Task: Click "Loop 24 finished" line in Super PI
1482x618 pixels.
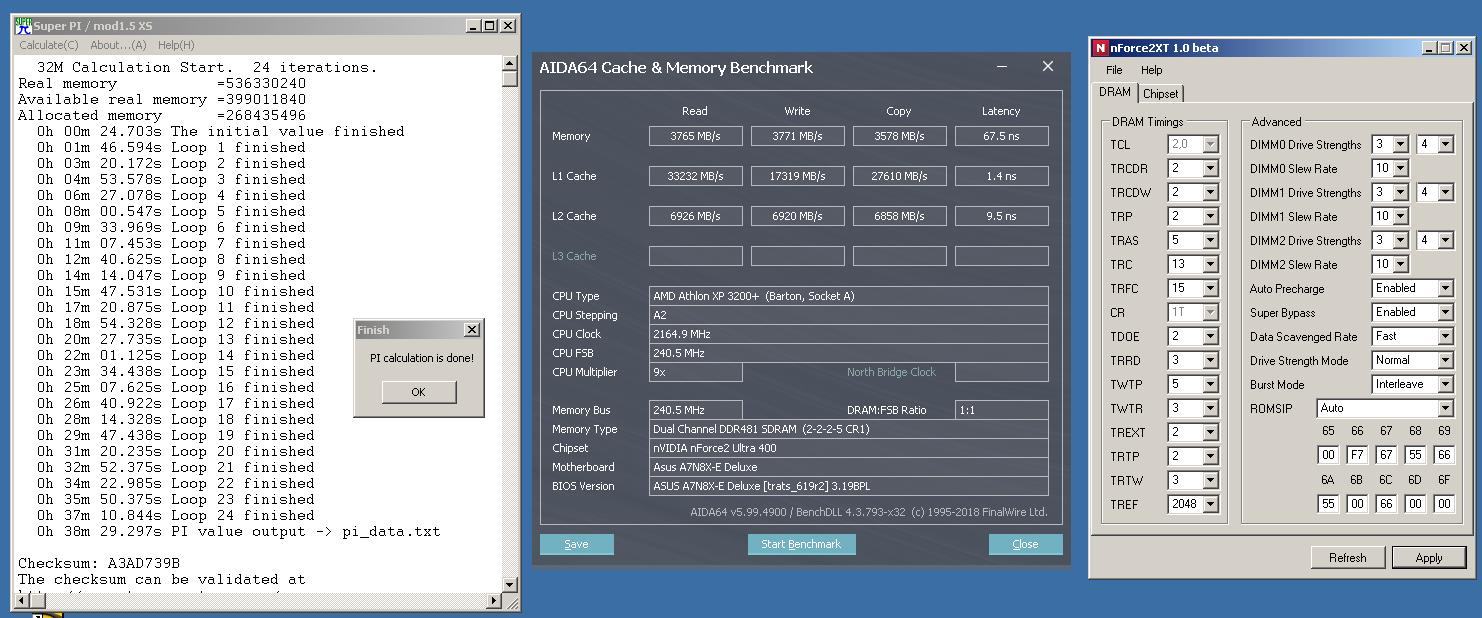Action: (x=175, y=515)
